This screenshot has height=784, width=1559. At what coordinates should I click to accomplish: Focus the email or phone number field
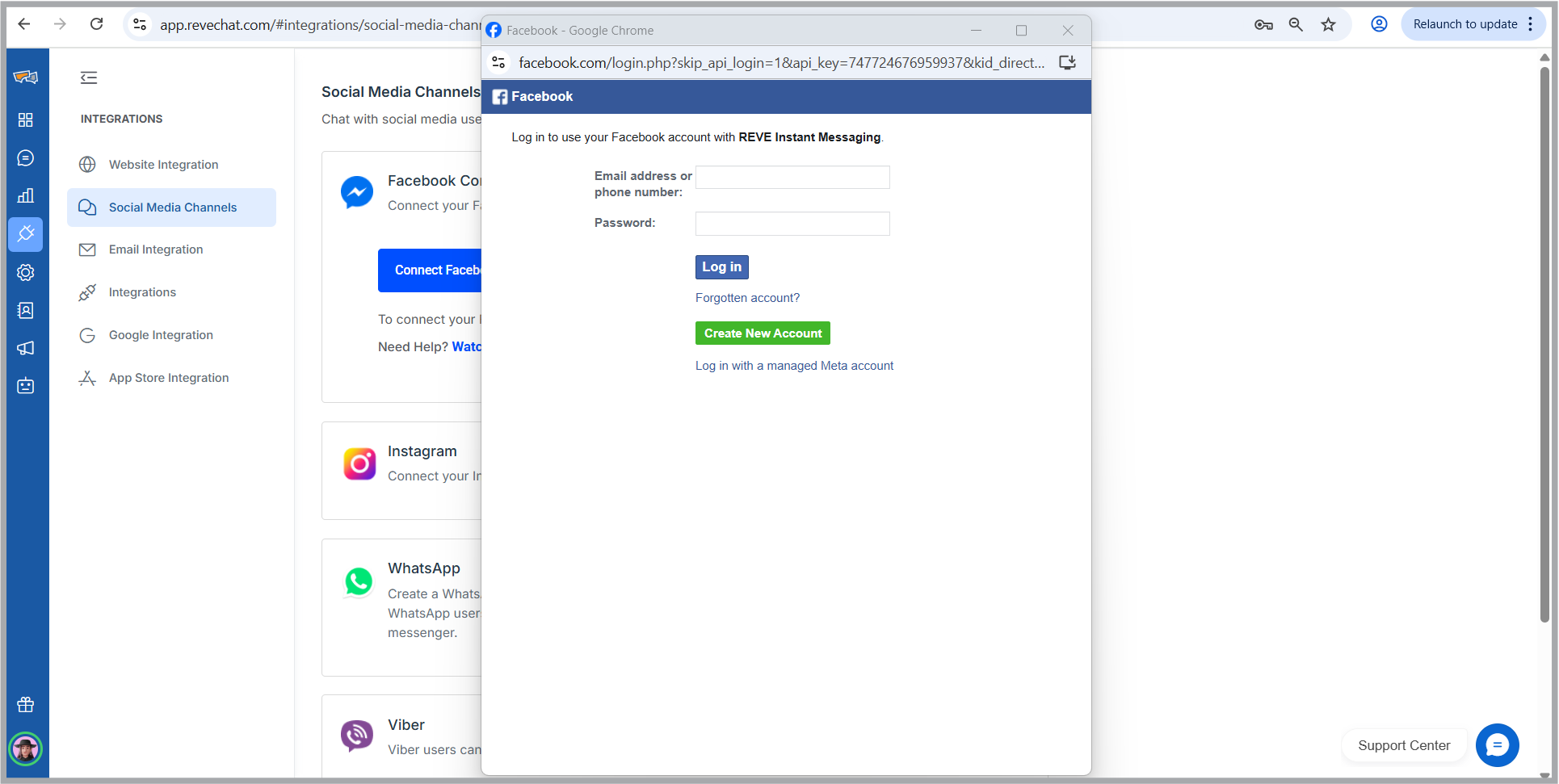[x=792, y=178]
